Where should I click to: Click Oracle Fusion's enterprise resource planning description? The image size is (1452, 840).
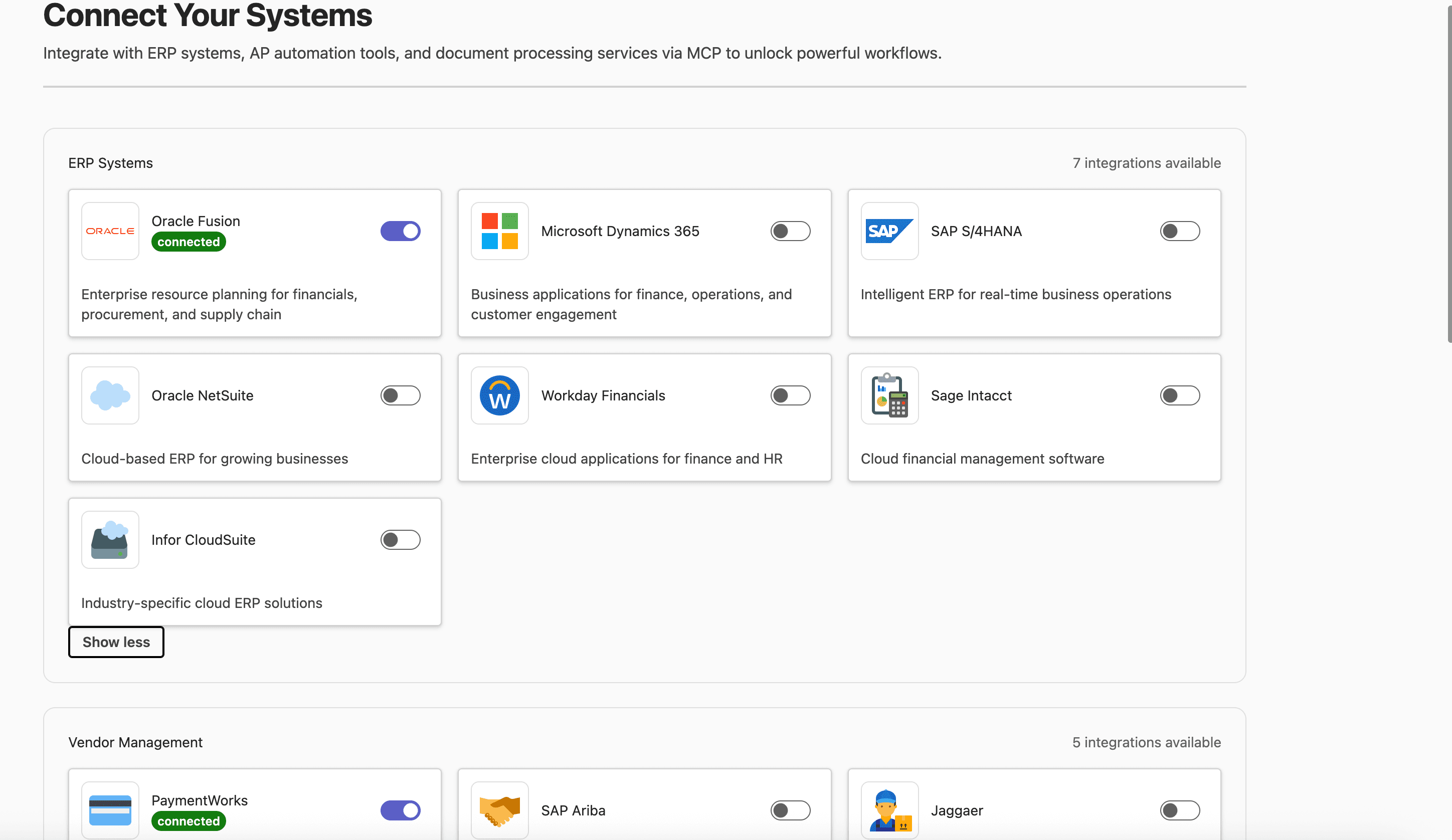(x=220, y=304)
